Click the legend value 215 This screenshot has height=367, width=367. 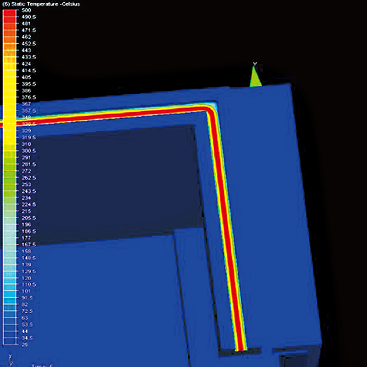(x=26, y=211)
